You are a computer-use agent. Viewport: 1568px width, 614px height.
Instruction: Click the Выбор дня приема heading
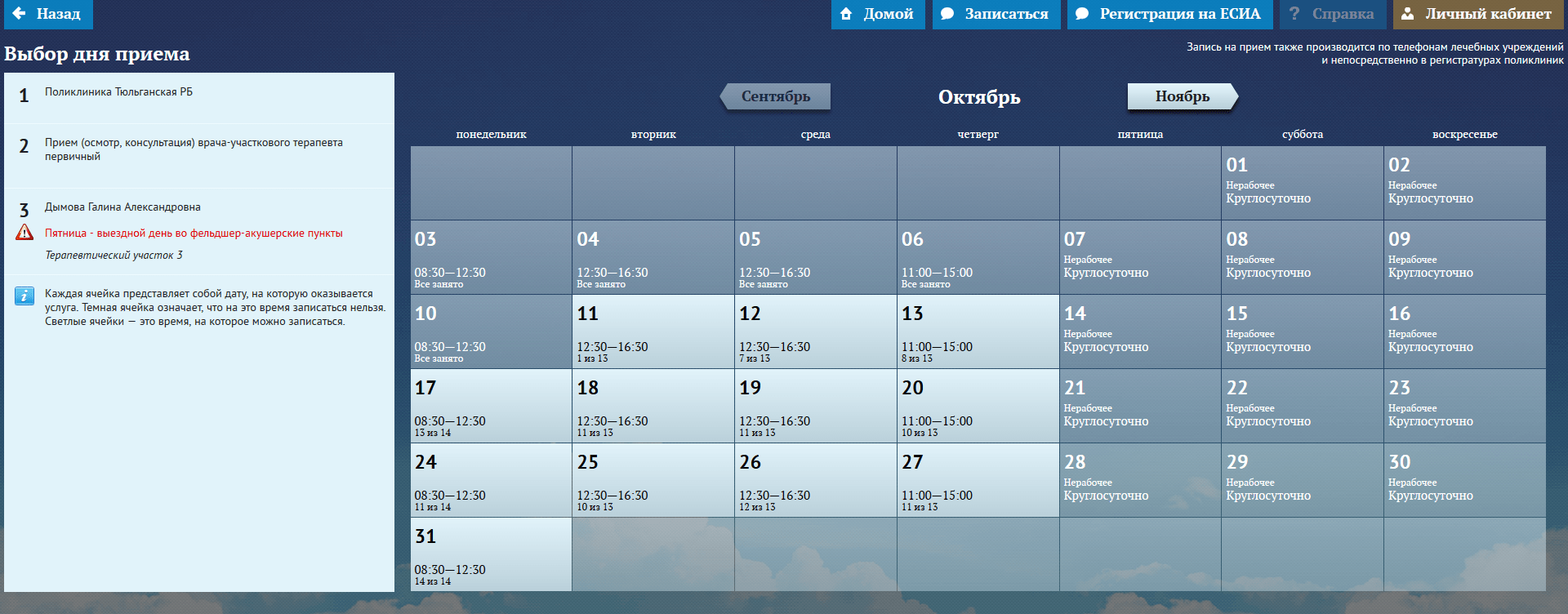(x=97, y=54)
